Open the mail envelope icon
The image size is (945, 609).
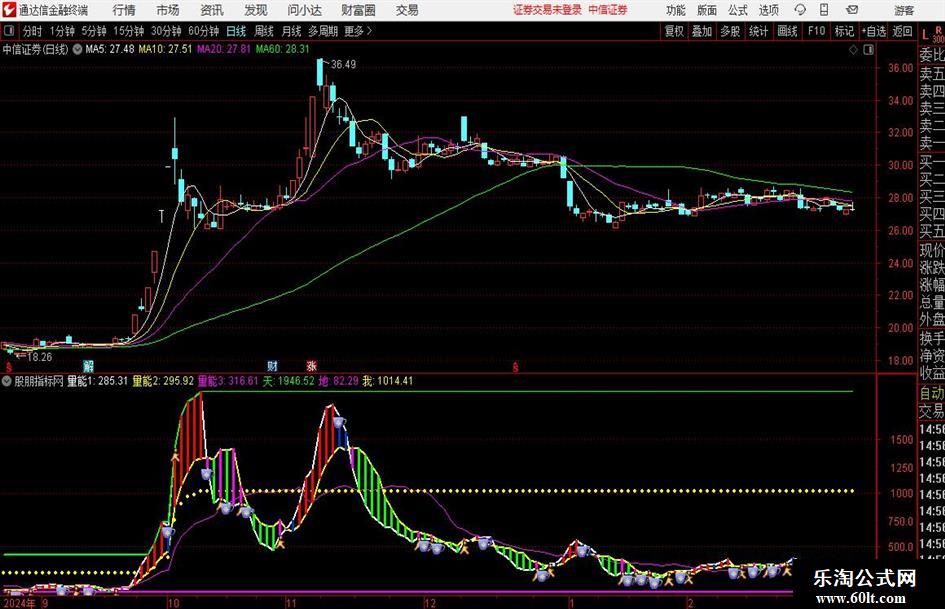coord(852,10)
